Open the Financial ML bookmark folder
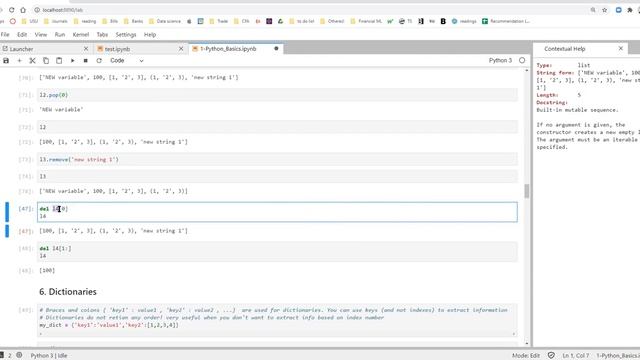 click(366, 21)
